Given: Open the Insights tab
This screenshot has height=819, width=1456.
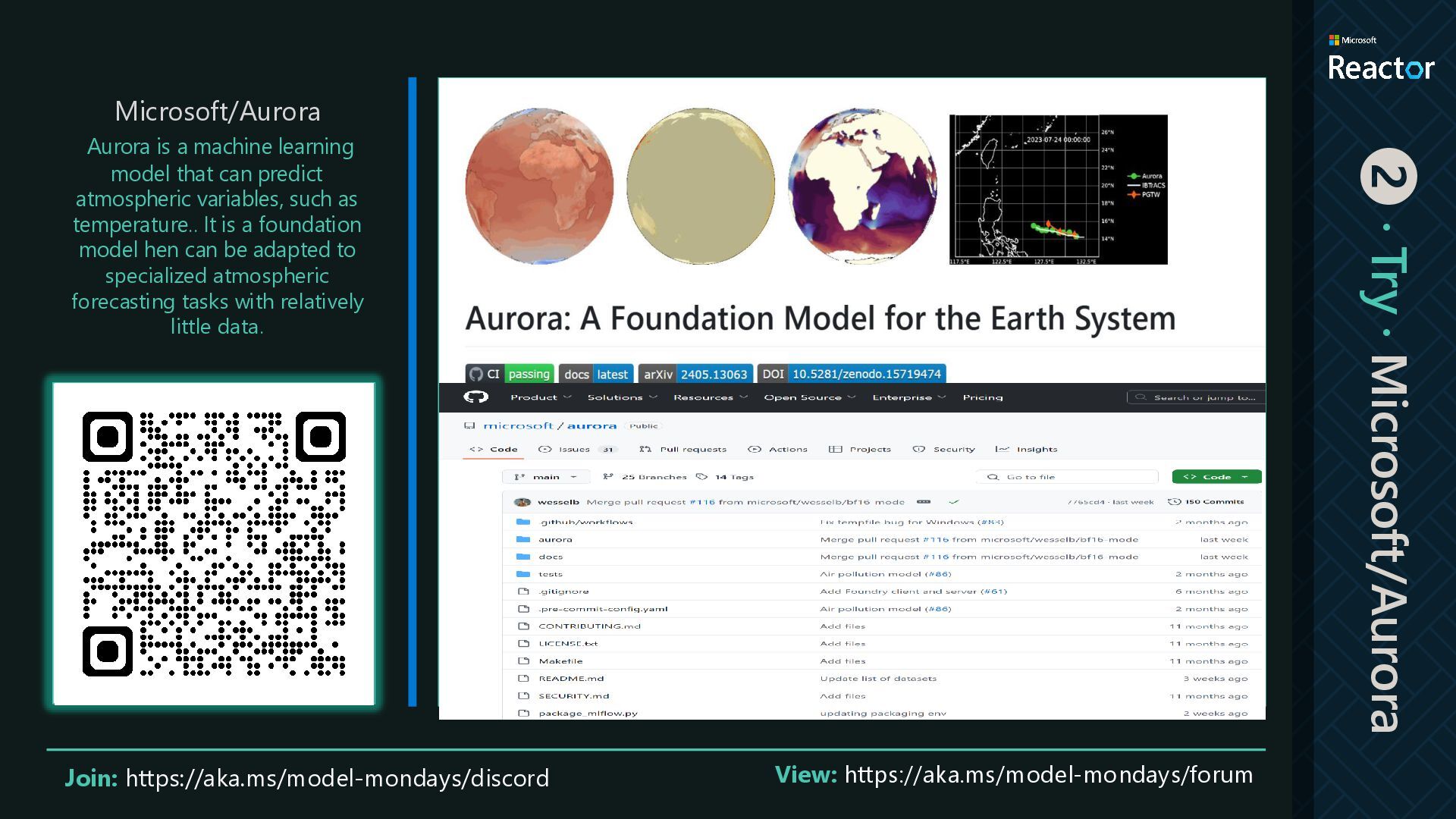Looking at the screenshot, I should (x=1026, y=450).
